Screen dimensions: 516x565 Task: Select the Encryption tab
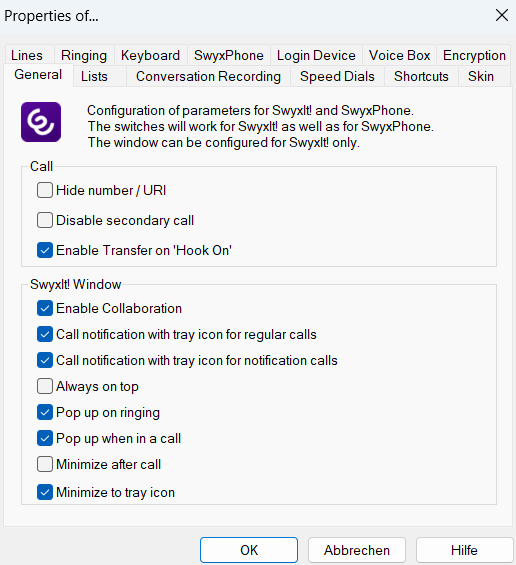coord(474,55)
